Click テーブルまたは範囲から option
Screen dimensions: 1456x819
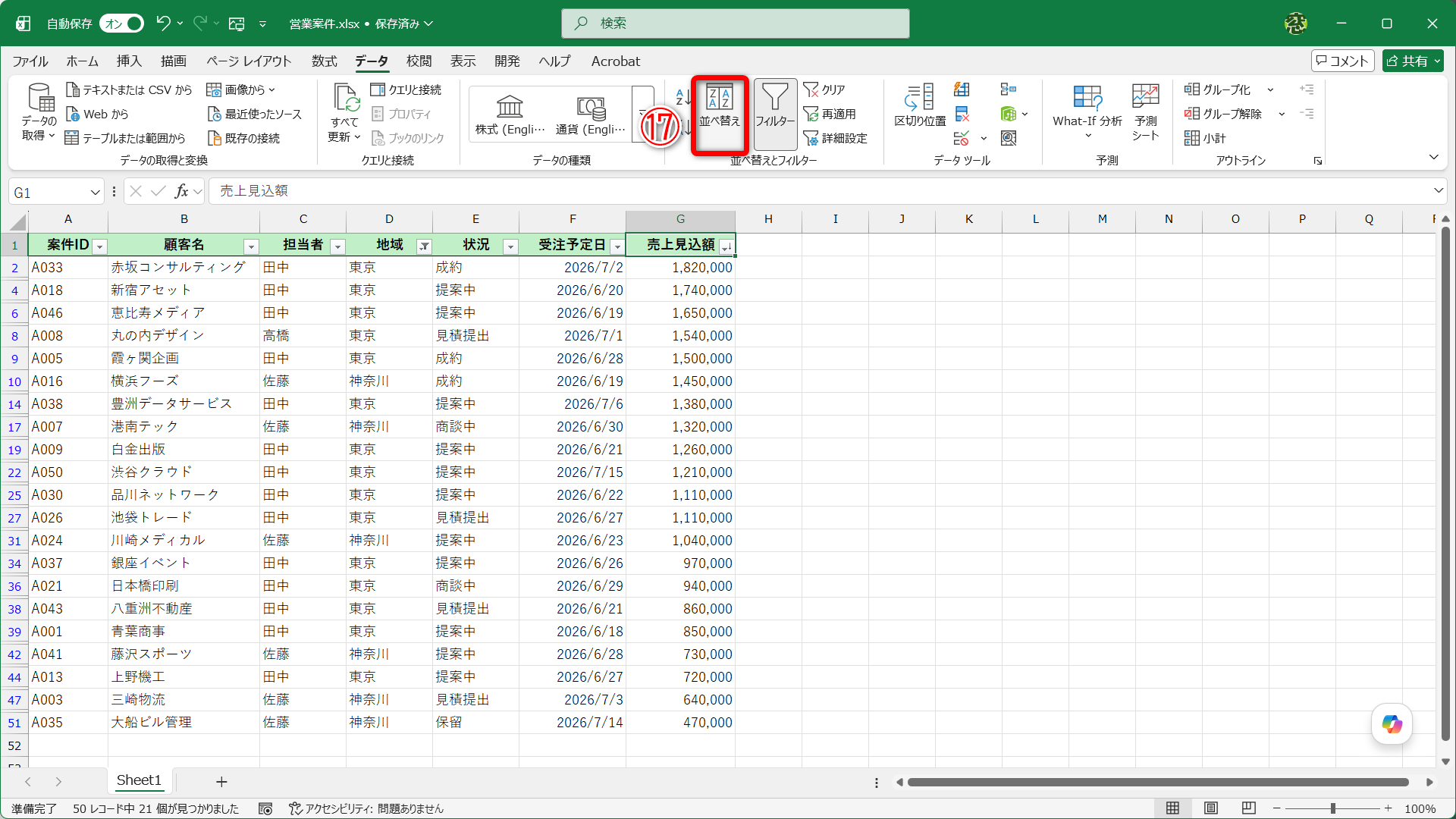click(x=125, y=138)
